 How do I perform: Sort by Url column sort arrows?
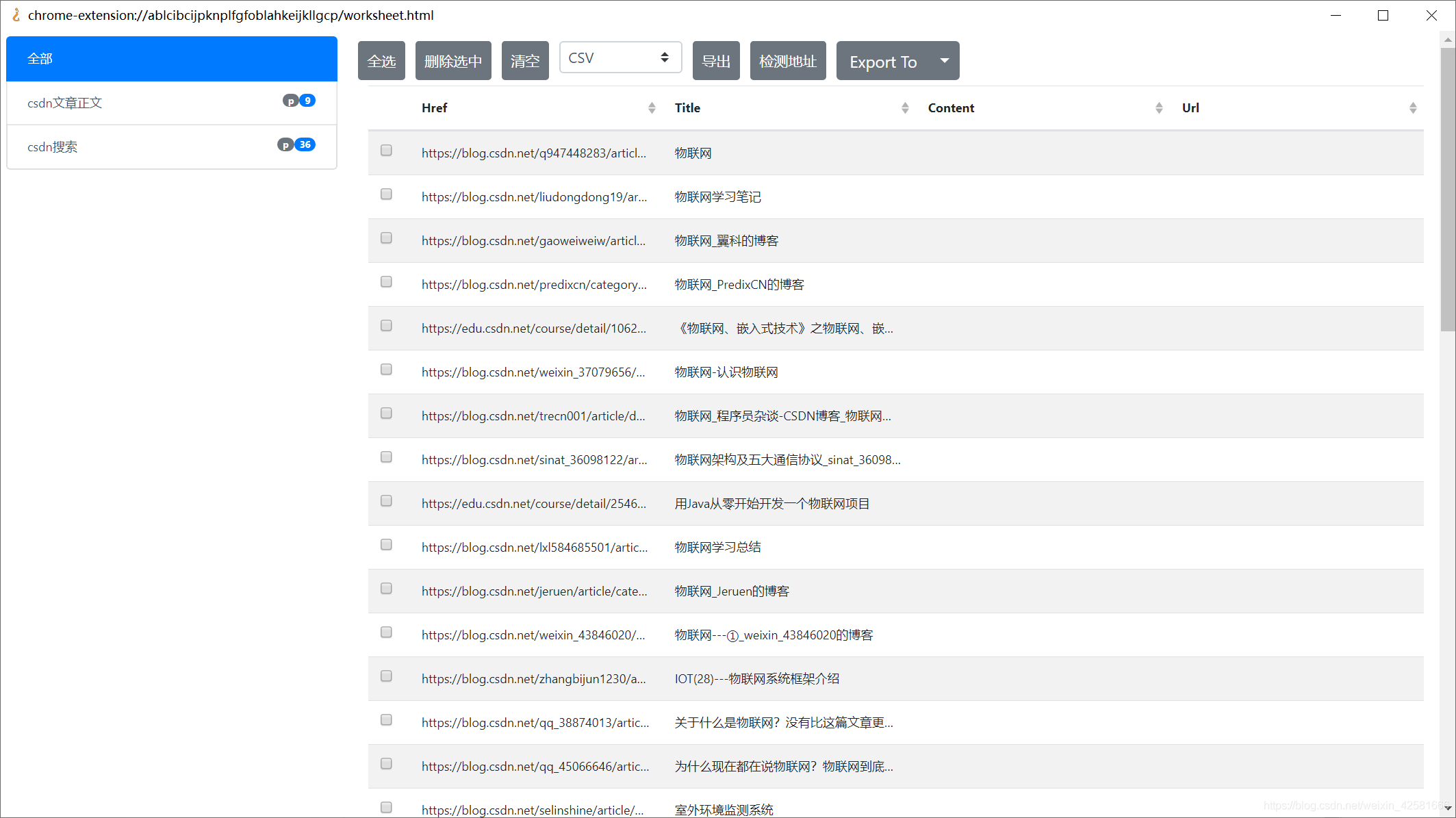tap(1413, 108)
